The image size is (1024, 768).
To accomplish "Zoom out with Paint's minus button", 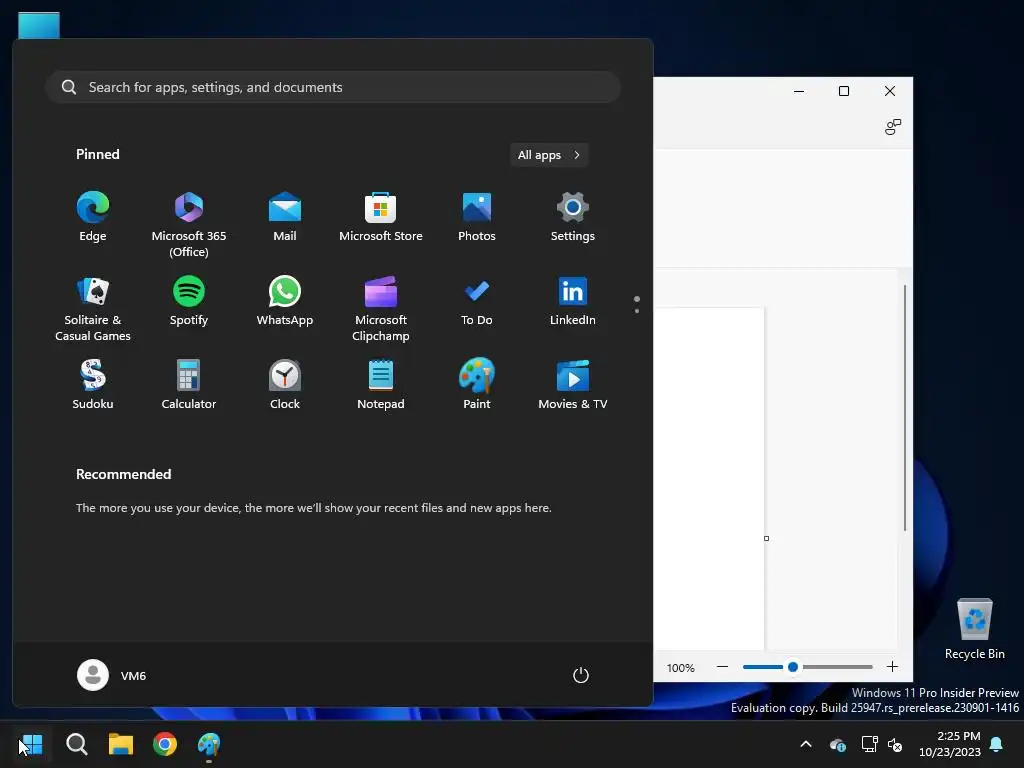I will coord(722,667).
